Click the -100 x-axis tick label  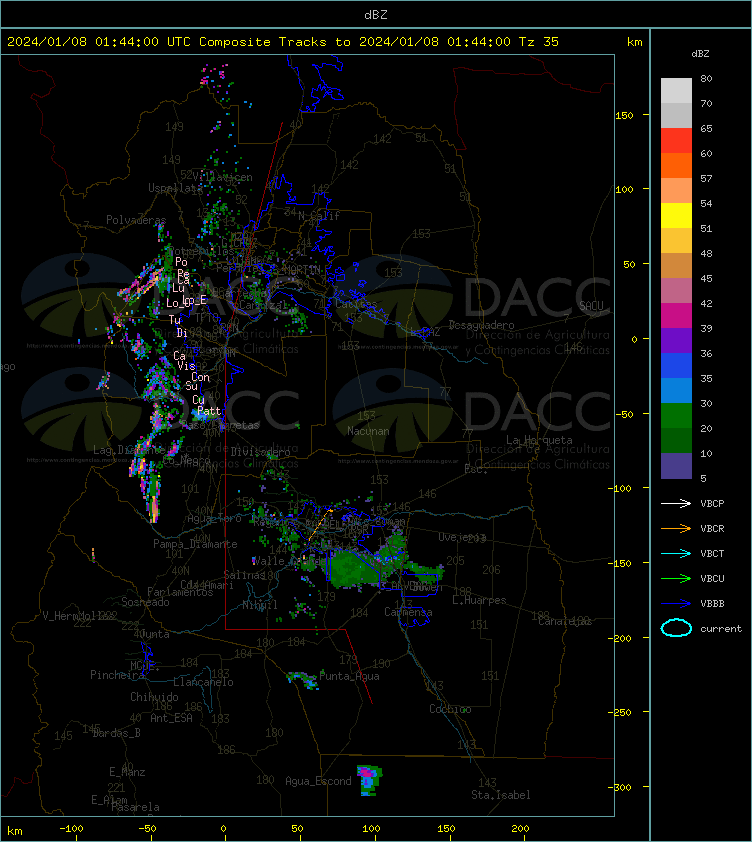(71, 829)
